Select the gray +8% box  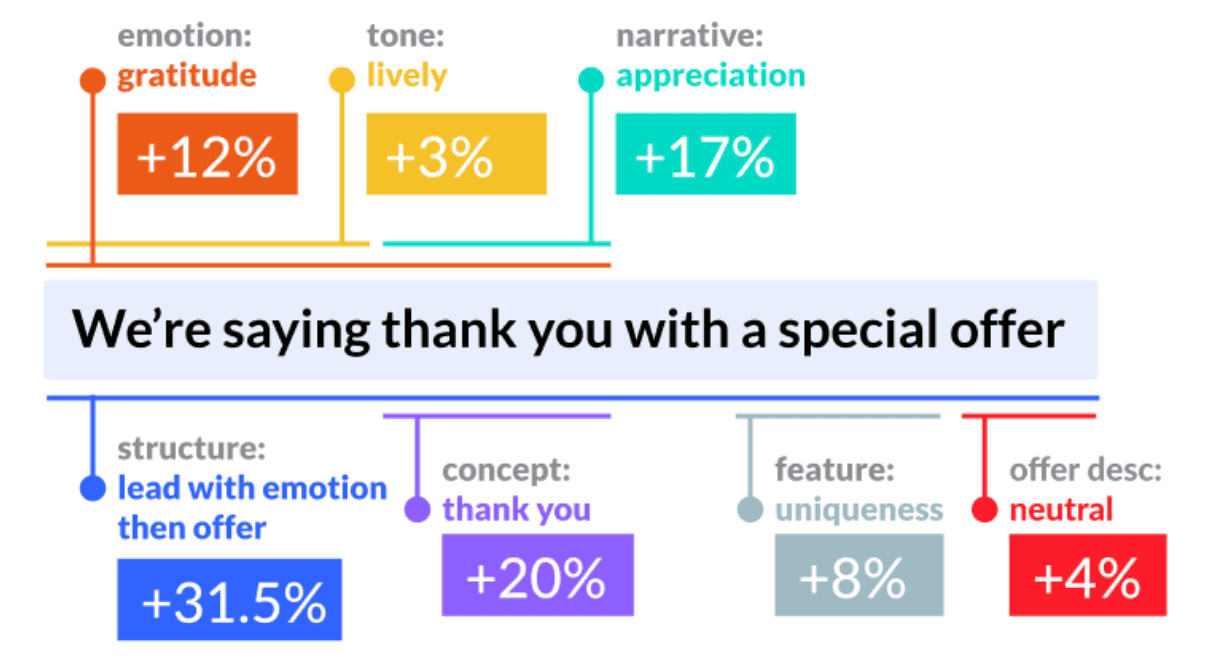pos(858,575)
